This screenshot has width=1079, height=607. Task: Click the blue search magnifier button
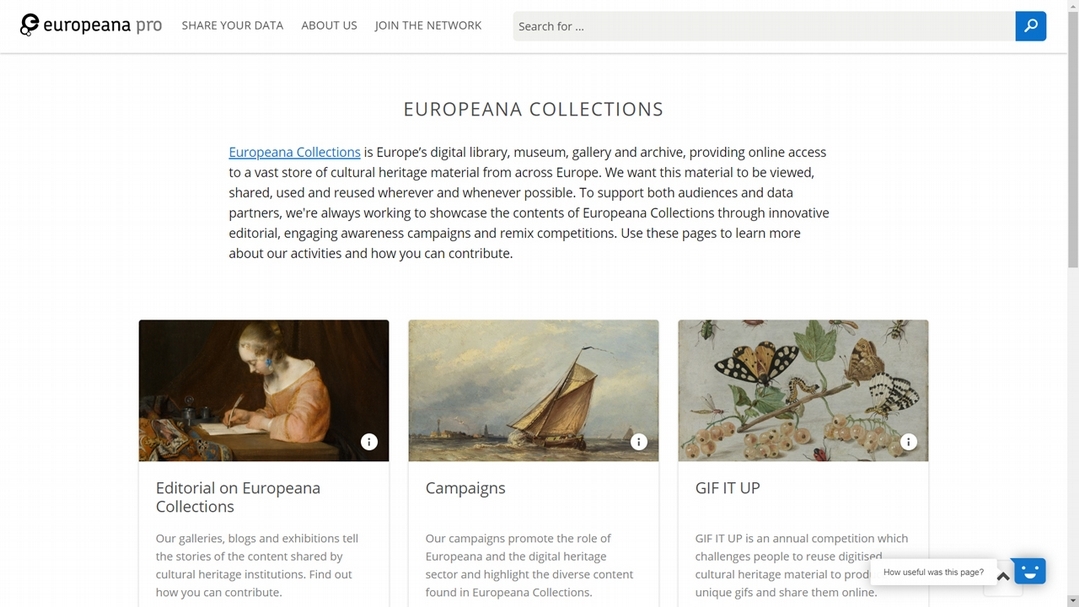(x=1030, y=26)
